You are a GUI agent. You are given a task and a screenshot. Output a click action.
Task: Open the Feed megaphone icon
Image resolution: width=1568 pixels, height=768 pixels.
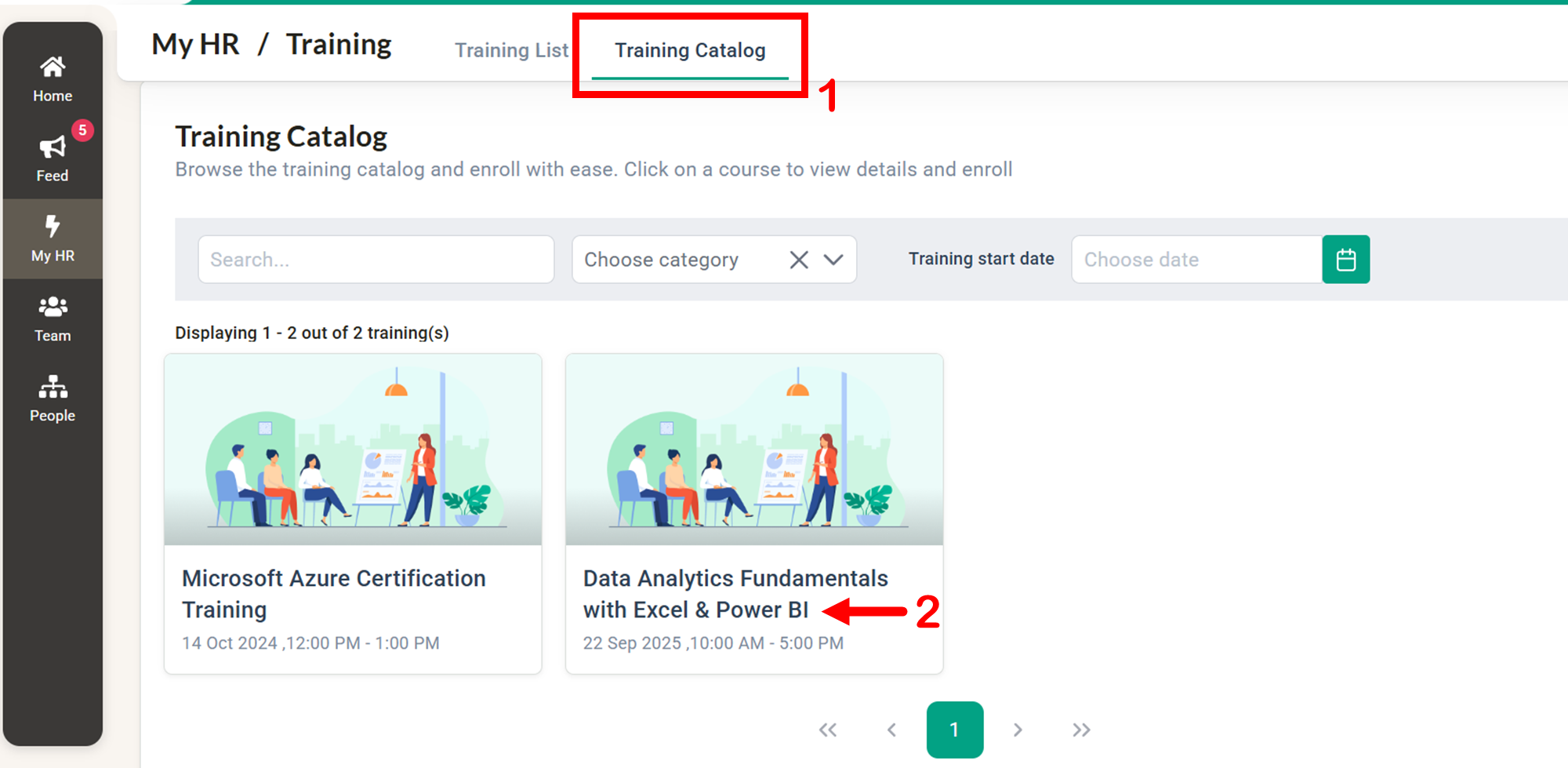click(x=53, y=147)
